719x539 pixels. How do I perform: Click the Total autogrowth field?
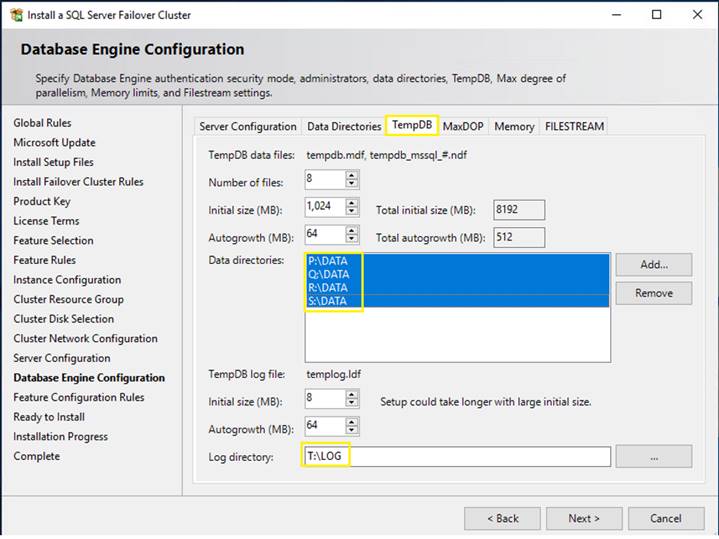pos(519,237)
